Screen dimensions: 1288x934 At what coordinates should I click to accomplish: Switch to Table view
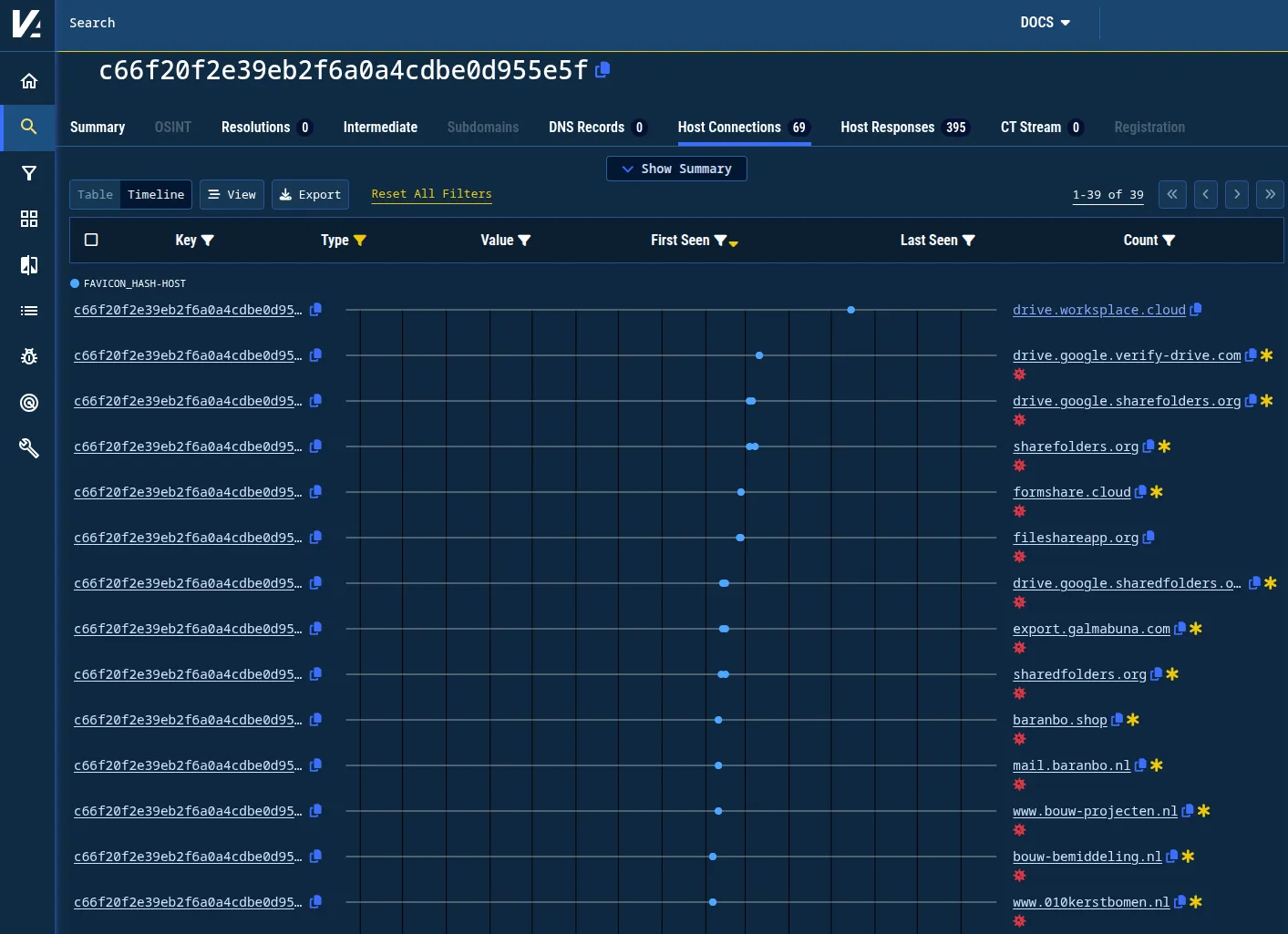(x=95, y=195)
